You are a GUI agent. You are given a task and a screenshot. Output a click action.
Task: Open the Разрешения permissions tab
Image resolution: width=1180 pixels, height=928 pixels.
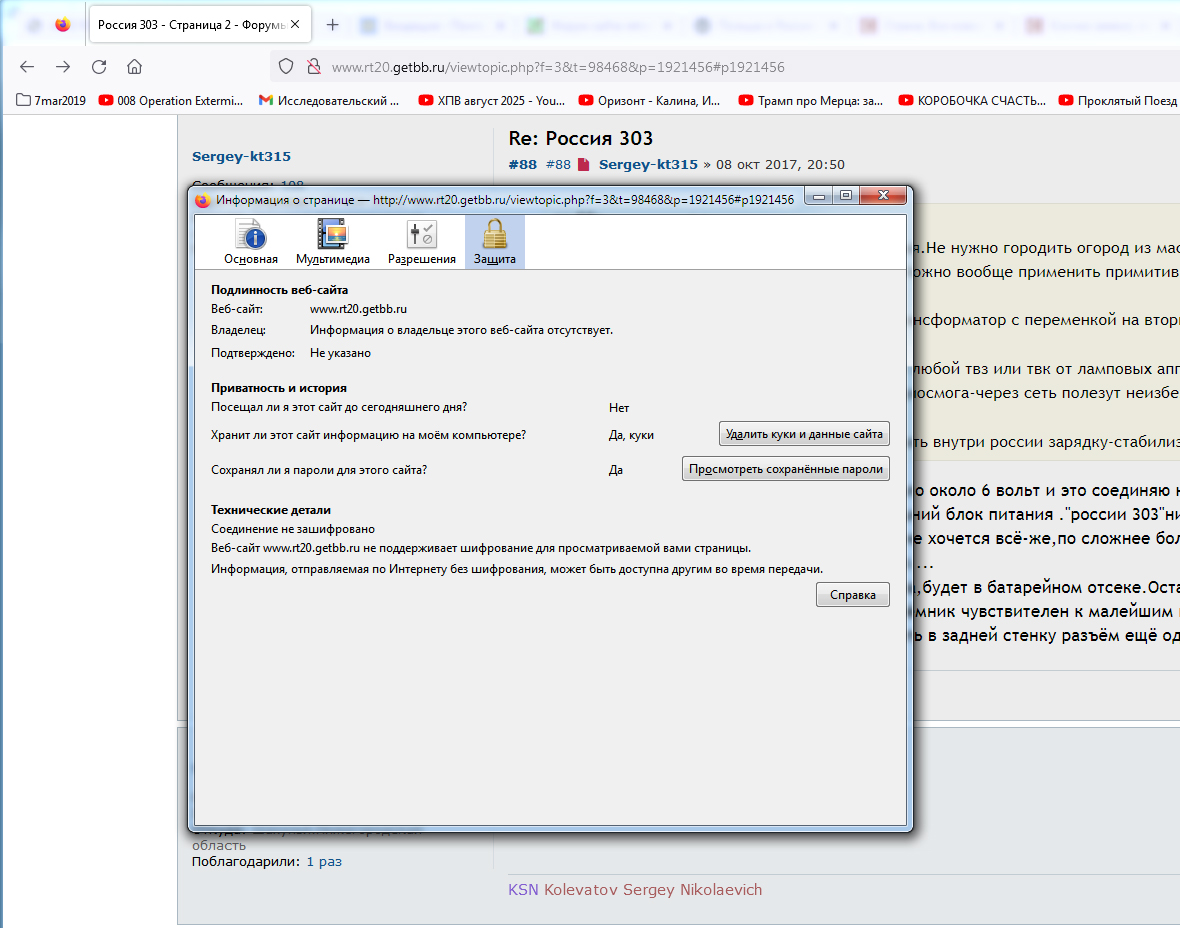pyautogui.click(x=421, y=243)
